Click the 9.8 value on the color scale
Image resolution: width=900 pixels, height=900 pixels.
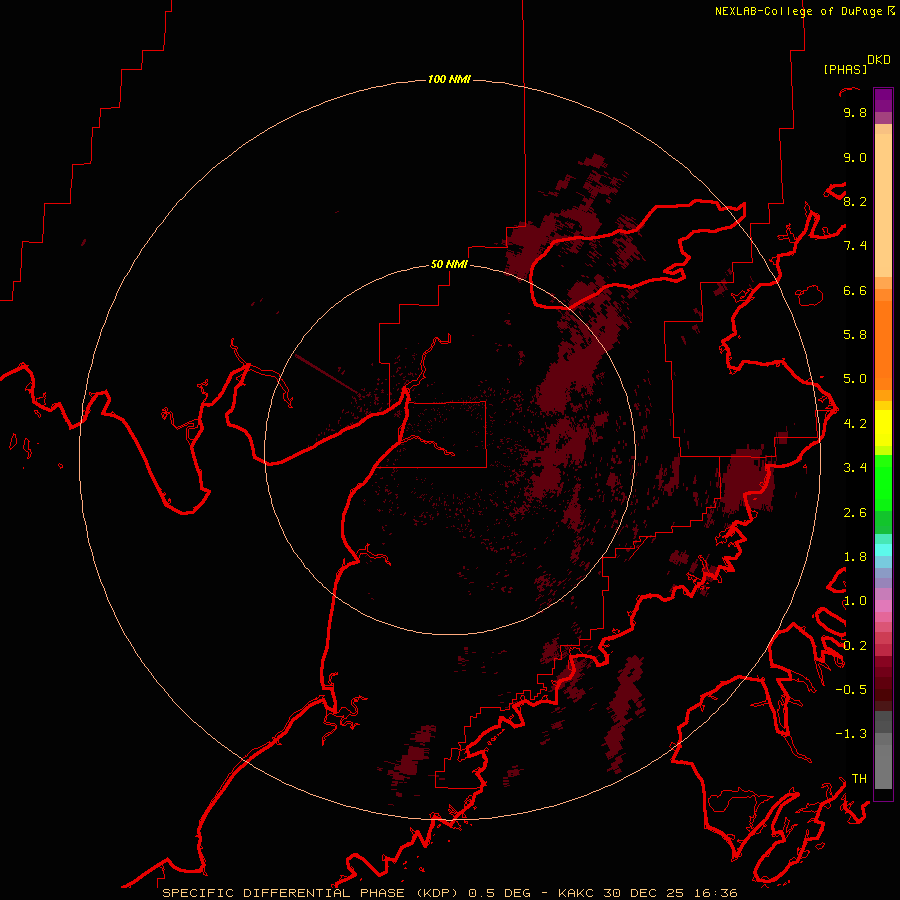click(x=855, y=112)
